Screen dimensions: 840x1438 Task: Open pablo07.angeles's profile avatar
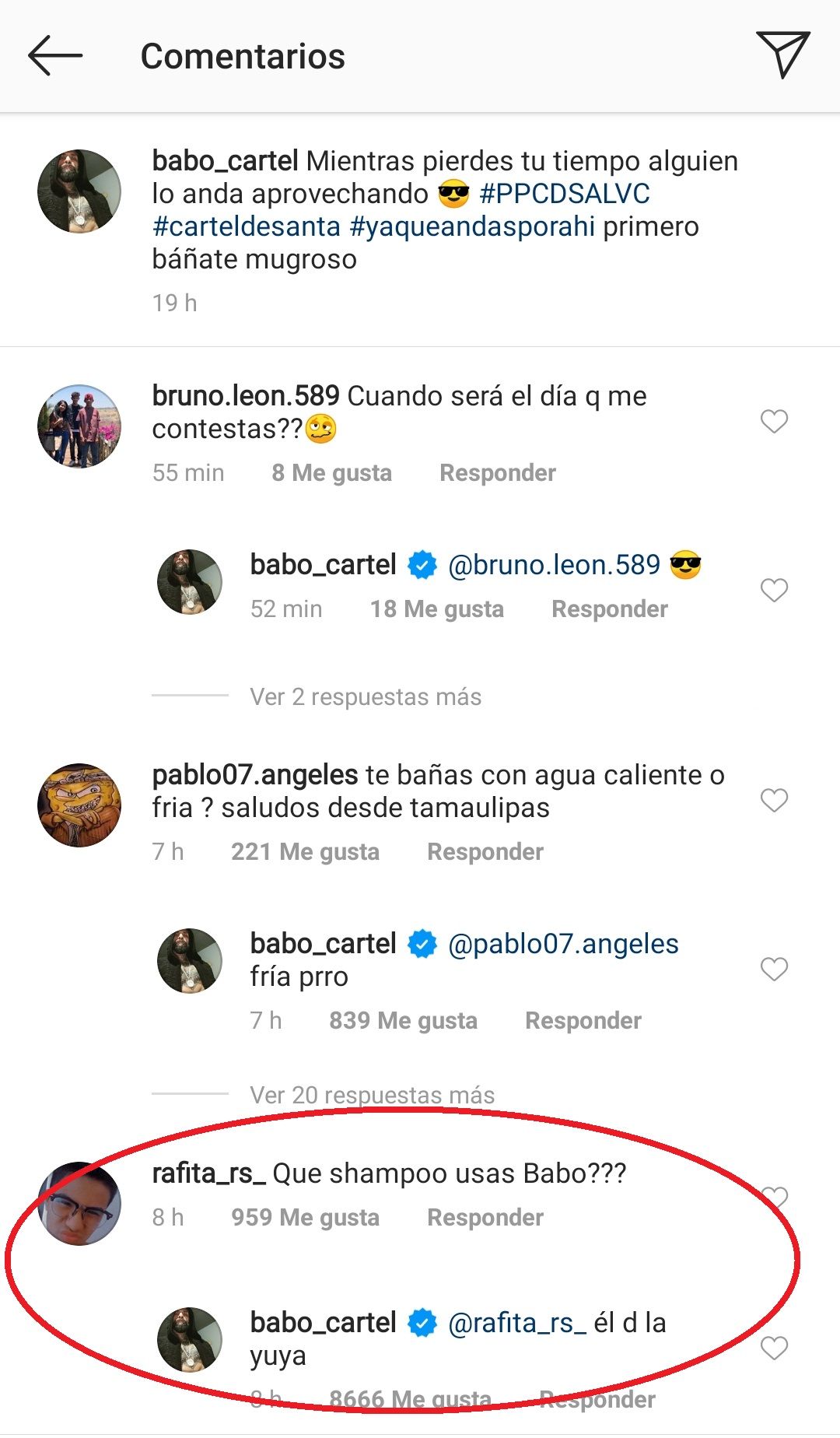[79, 805]
